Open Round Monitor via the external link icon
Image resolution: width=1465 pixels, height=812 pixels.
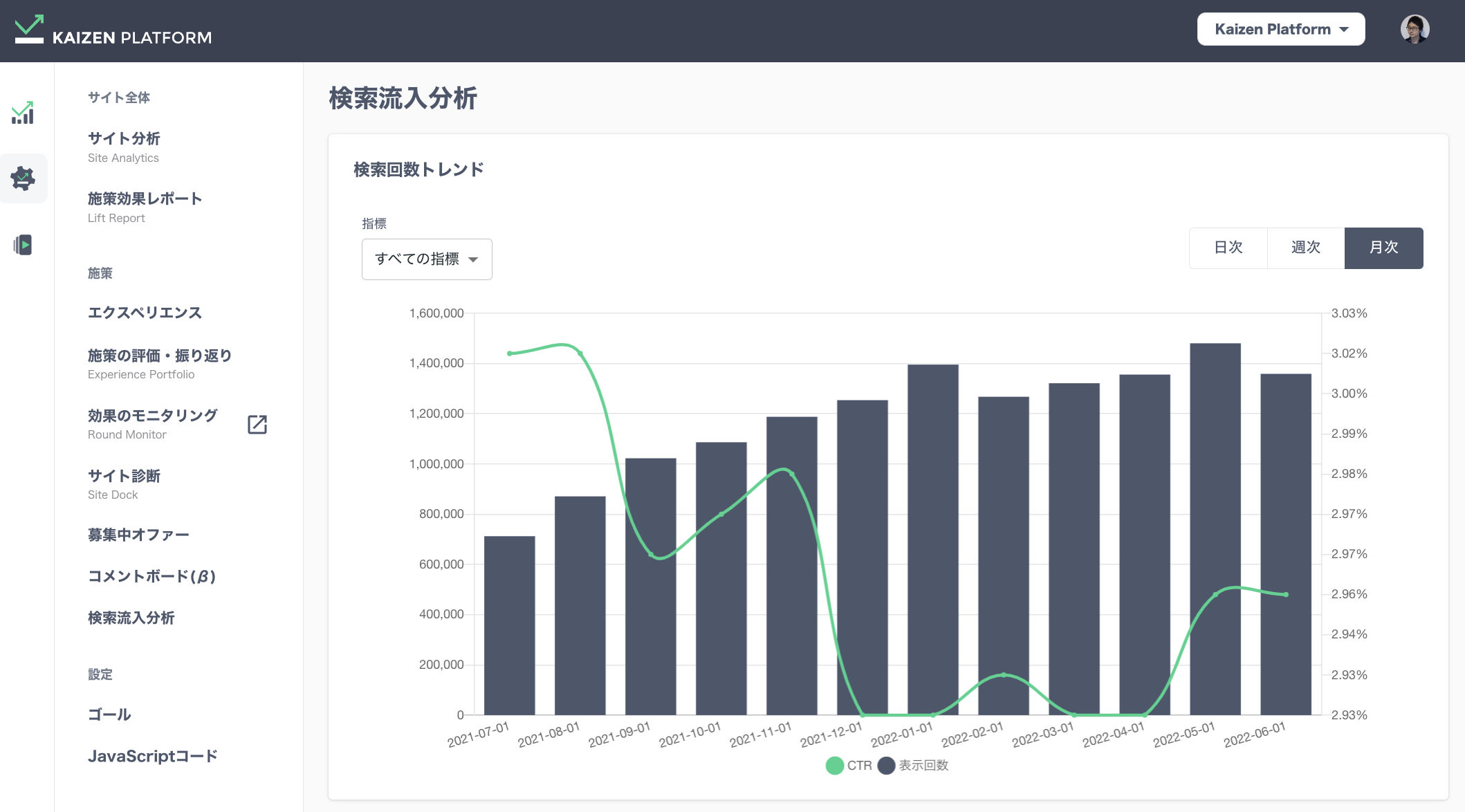257,424
